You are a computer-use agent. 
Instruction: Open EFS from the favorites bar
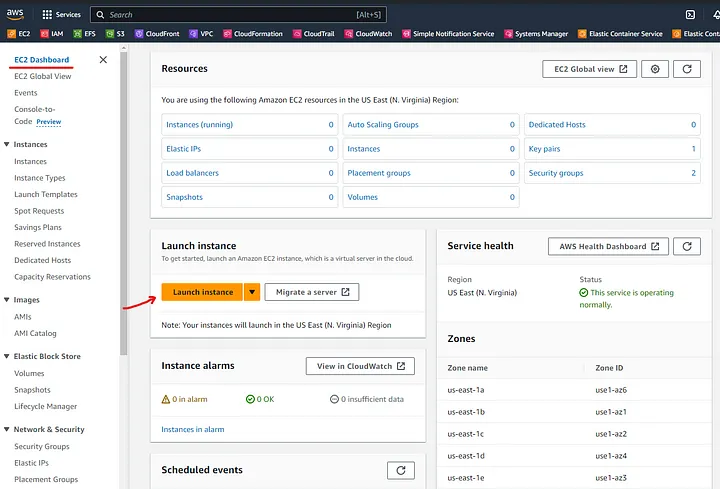click(84, 34)
